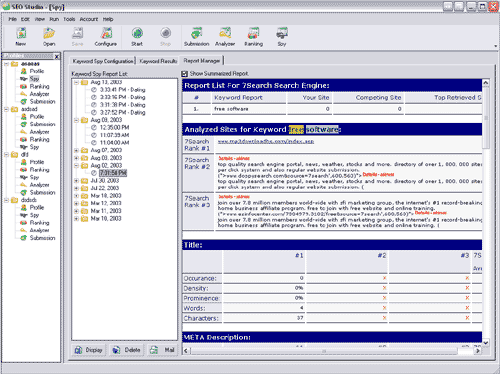The height and width of the screenshot is (374, 500).
Task: Open the Account menu
Action: point(89,19)
